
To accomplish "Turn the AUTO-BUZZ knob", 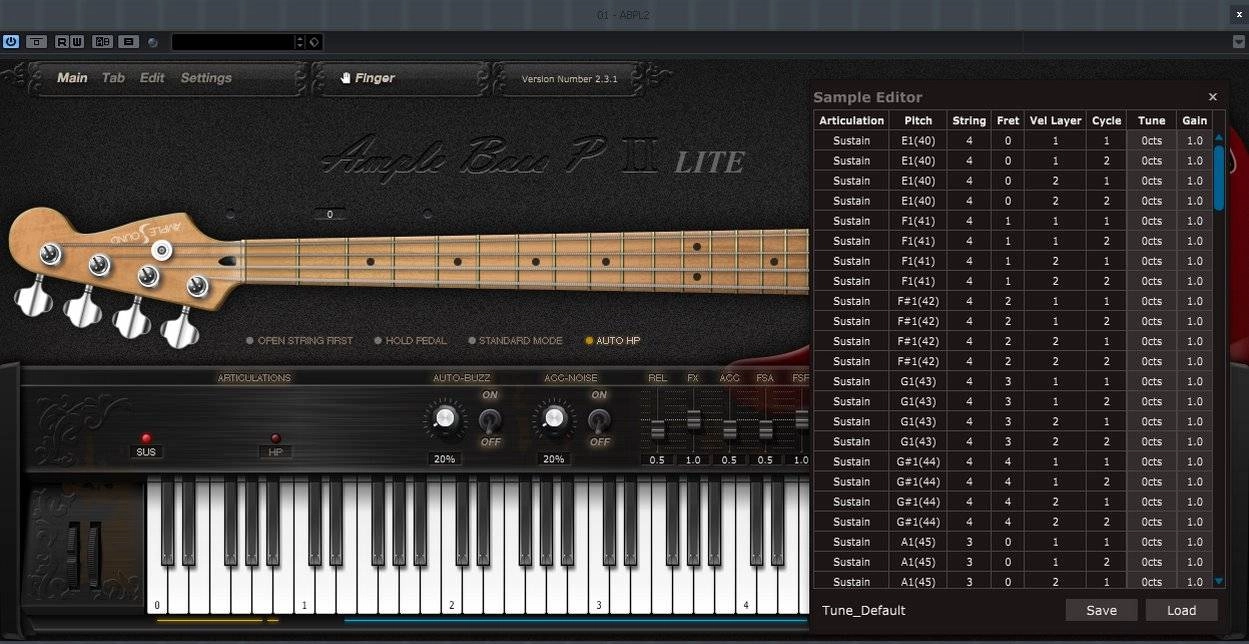I will pyautogui.click(x=445, y=418).
